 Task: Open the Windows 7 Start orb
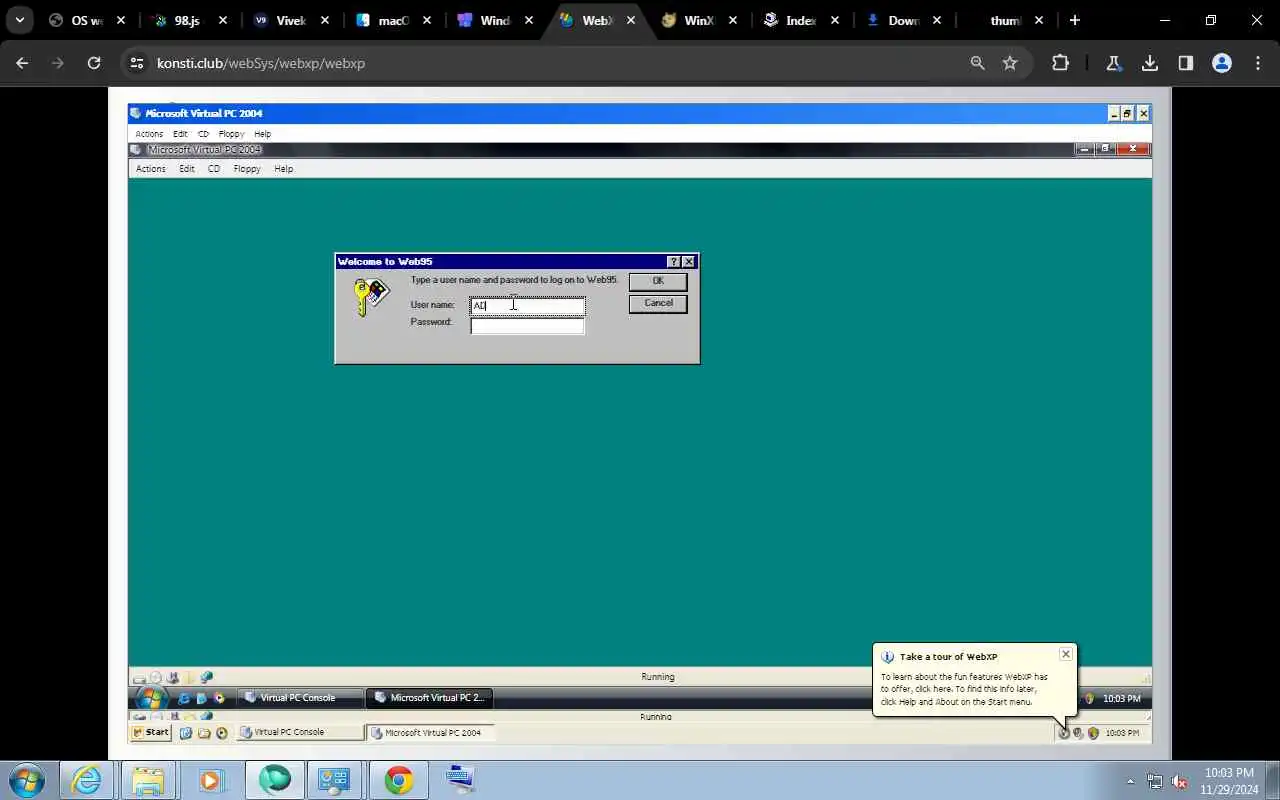[26, 780]
